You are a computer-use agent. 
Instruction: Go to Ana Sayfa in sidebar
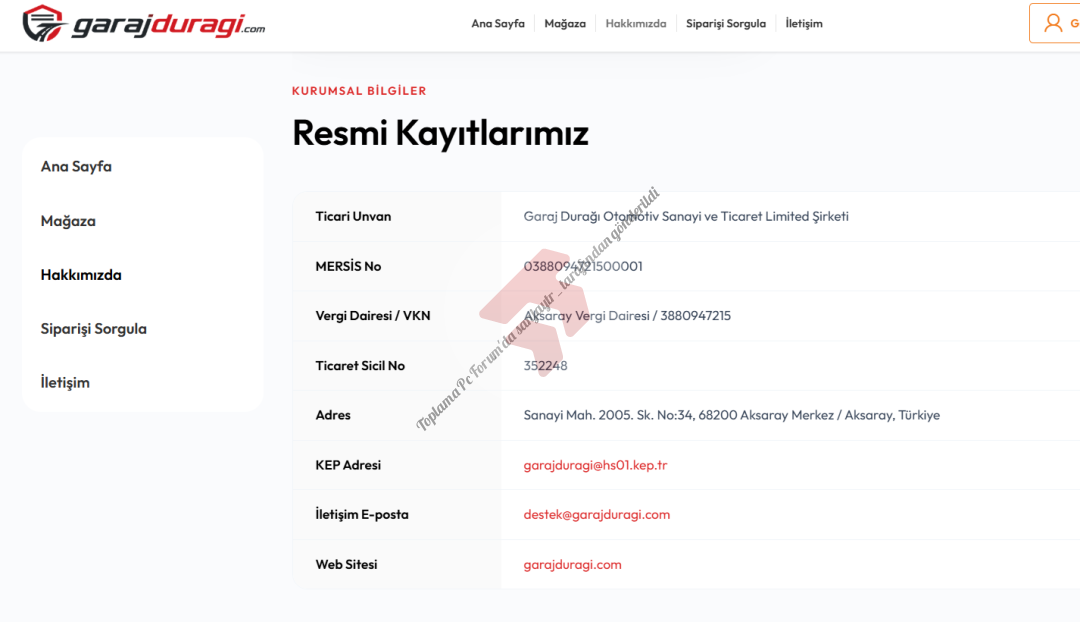[76, 166]
